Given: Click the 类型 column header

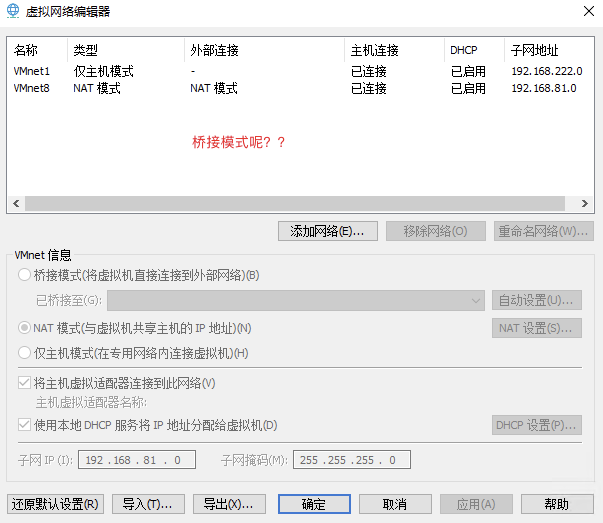Looking at the screenshot, I should click(x=126, y=50).
